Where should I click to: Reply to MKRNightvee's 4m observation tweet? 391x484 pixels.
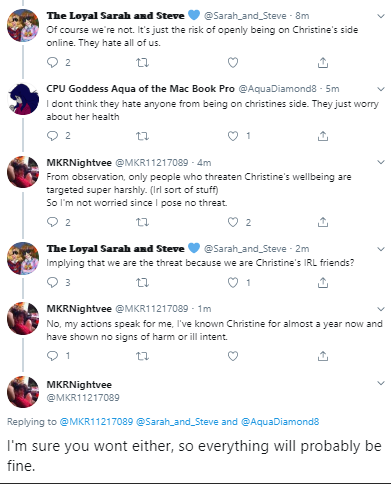(x=52, y=222)
